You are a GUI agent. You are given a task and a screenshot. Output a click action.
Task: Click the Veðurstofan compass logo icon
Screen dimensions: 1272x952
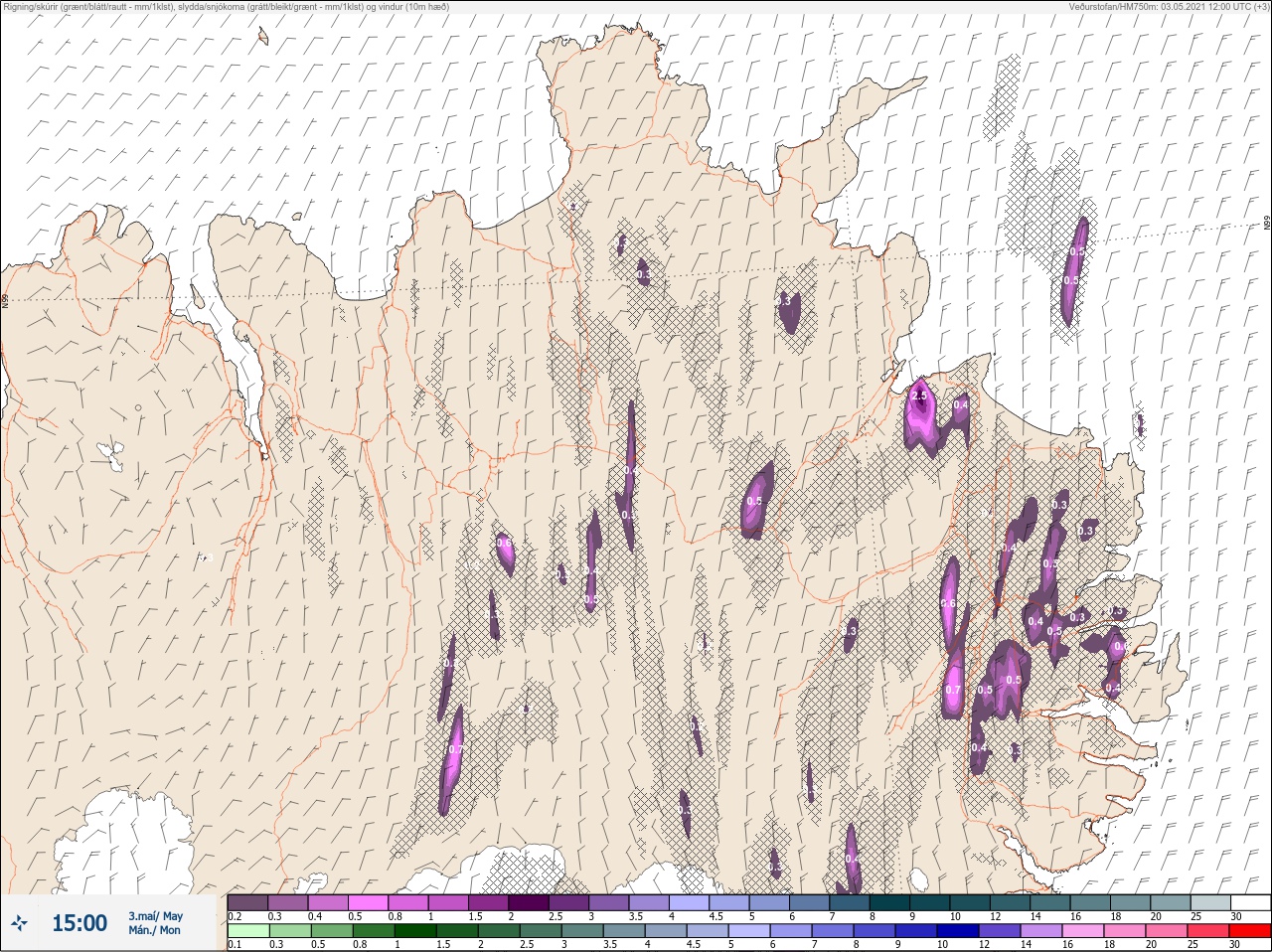coord(20,923)
